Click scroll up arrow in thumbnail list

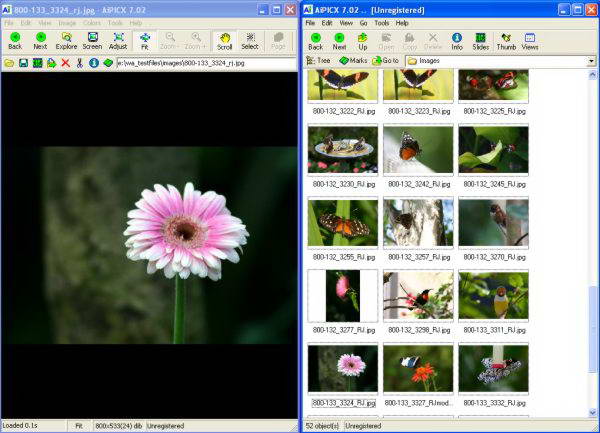[592, 74]
